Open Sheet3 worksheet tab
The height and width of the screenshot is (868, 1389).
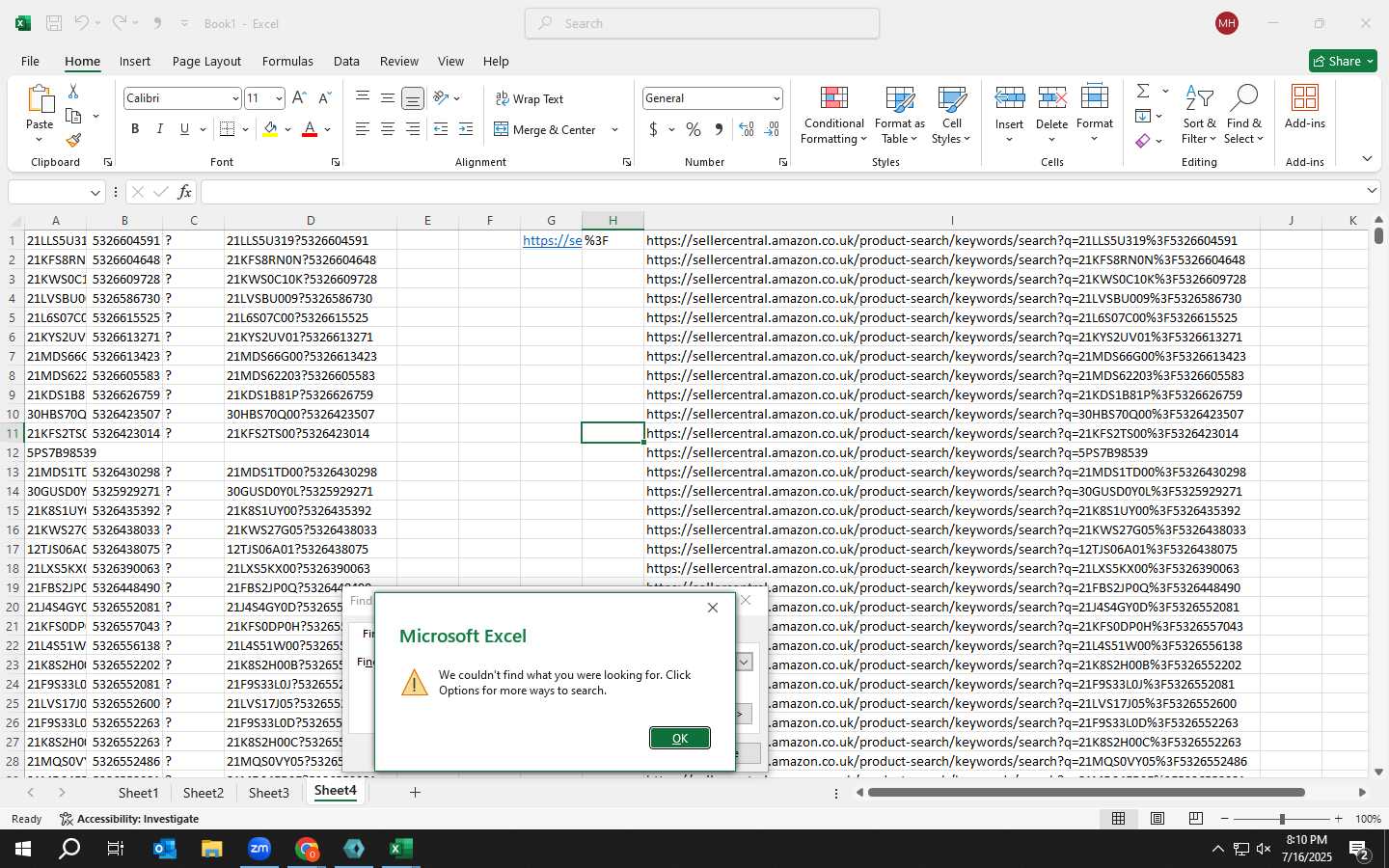coord(268,792)
